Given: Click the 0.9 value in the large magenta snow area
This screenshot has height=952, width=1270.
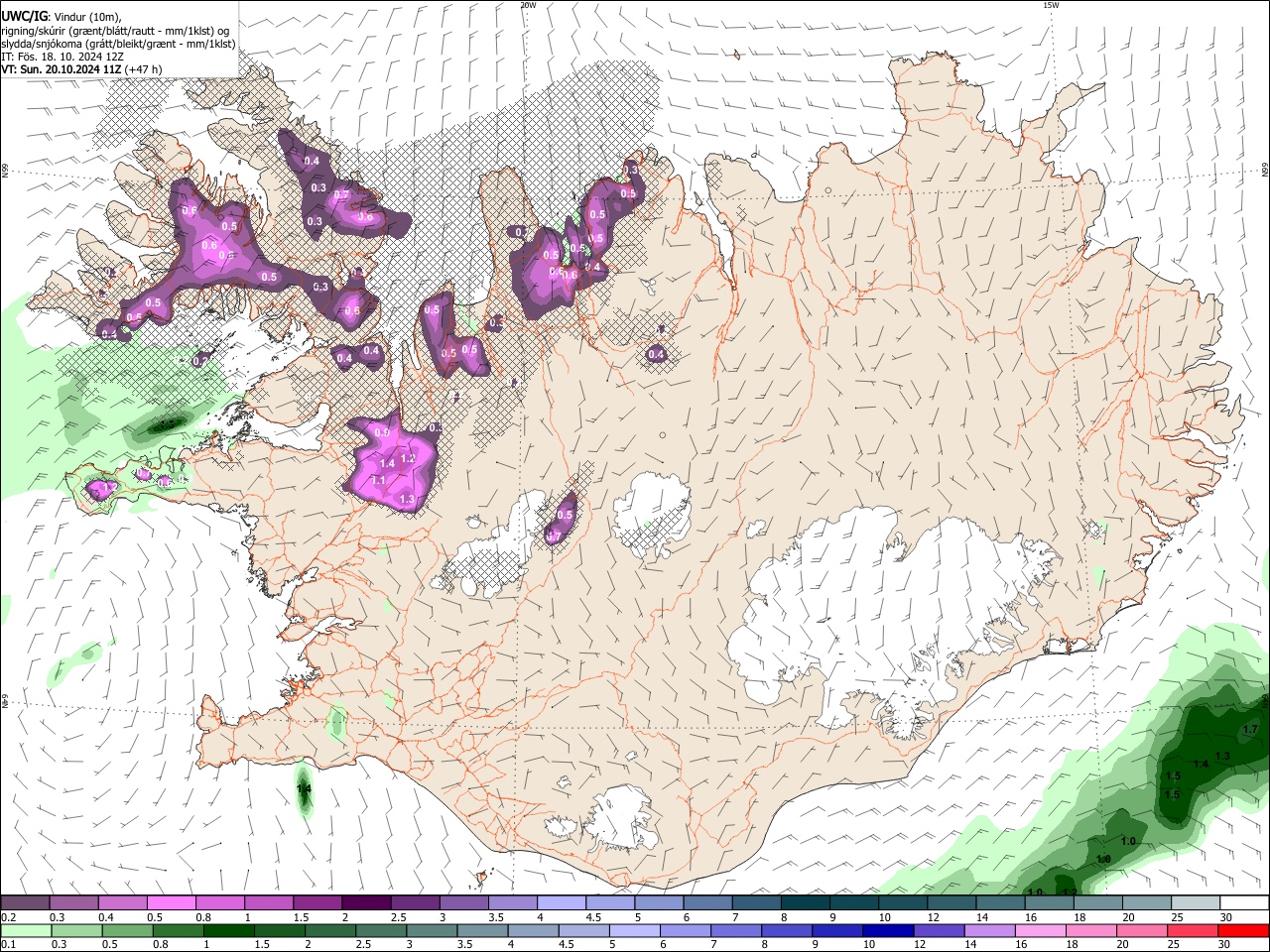Looking at the screenshot, I should (382, 432).
